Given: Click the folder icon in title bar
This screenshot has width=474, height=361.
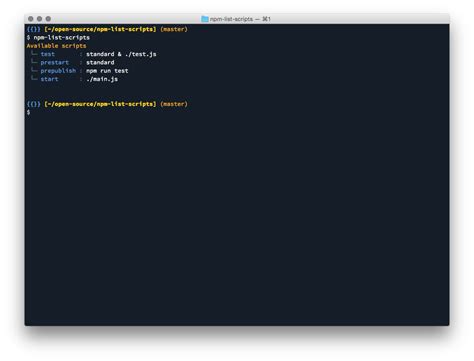Looking at the screenshot, I should pos(205,19).
